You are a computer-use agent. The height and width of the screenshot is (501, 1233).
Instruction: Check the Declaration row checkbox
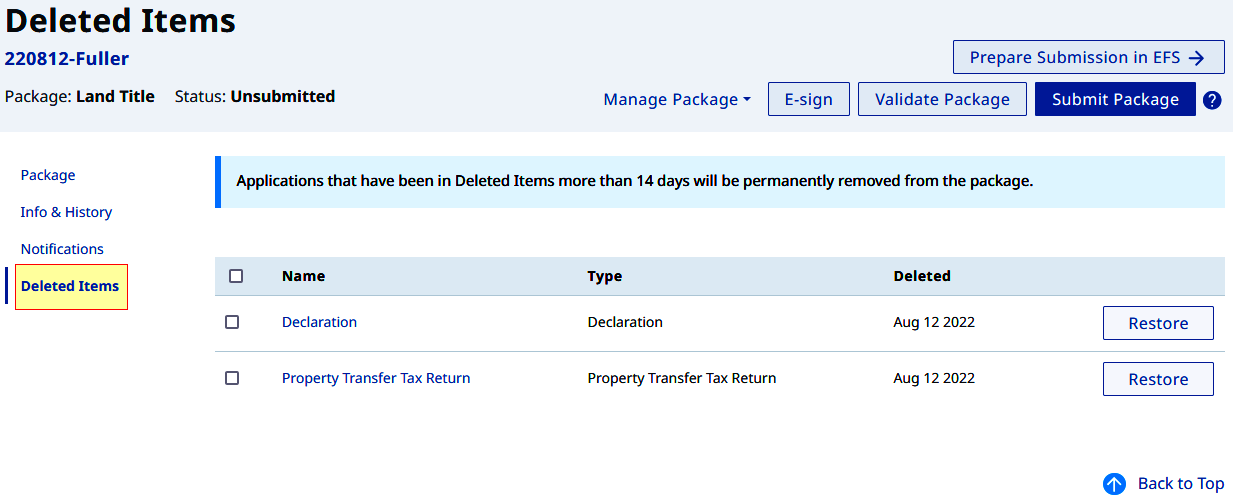click(x=232, y=322)
